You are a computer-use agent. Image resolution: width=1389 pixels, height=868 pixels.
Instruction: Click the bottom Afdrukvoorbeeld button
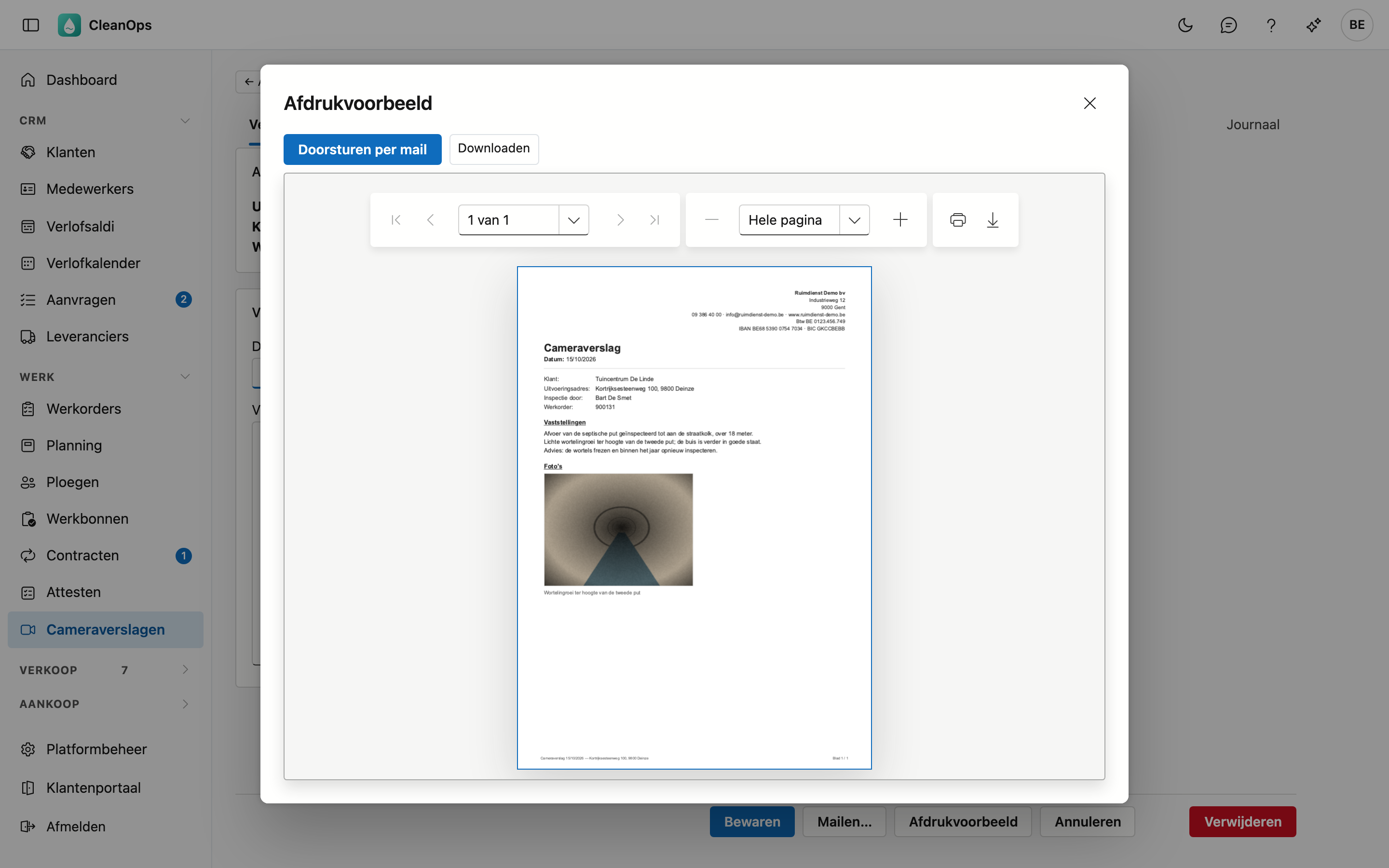click(963, 822)
